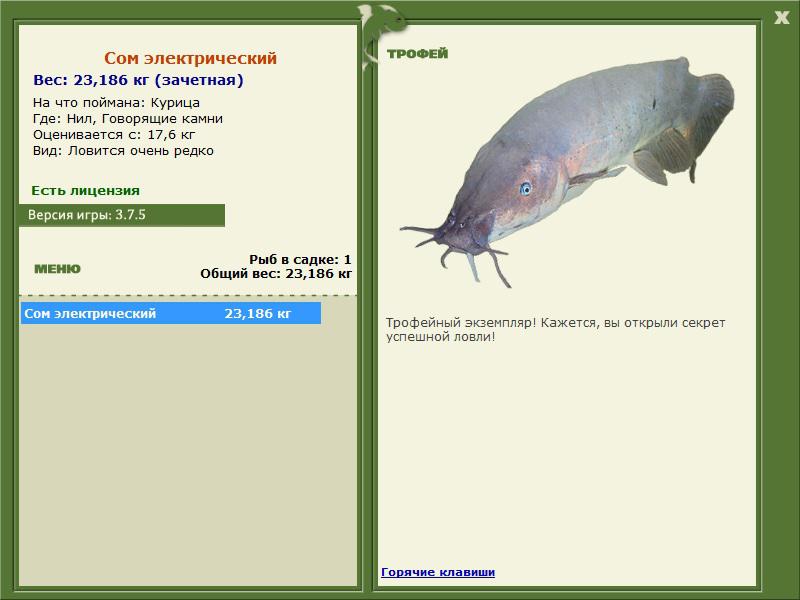
Task: Click the Вид: Ловится очень редко line
Action: coord(123,151)
